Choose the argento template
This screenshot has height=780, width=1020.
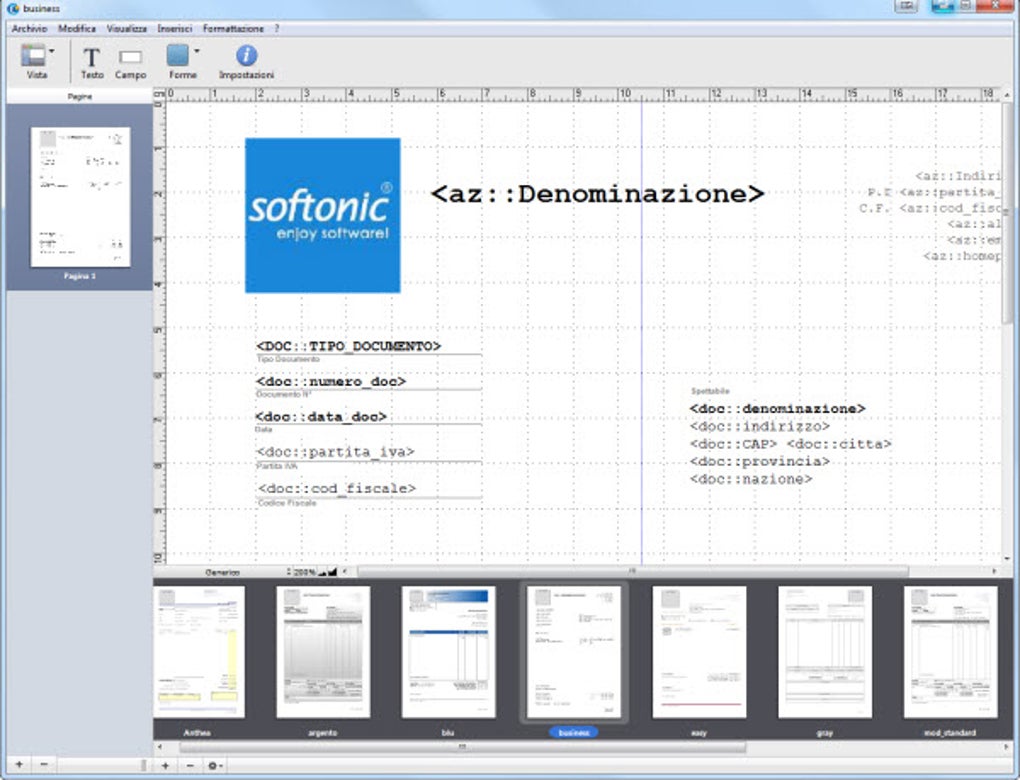pos(322,652)
